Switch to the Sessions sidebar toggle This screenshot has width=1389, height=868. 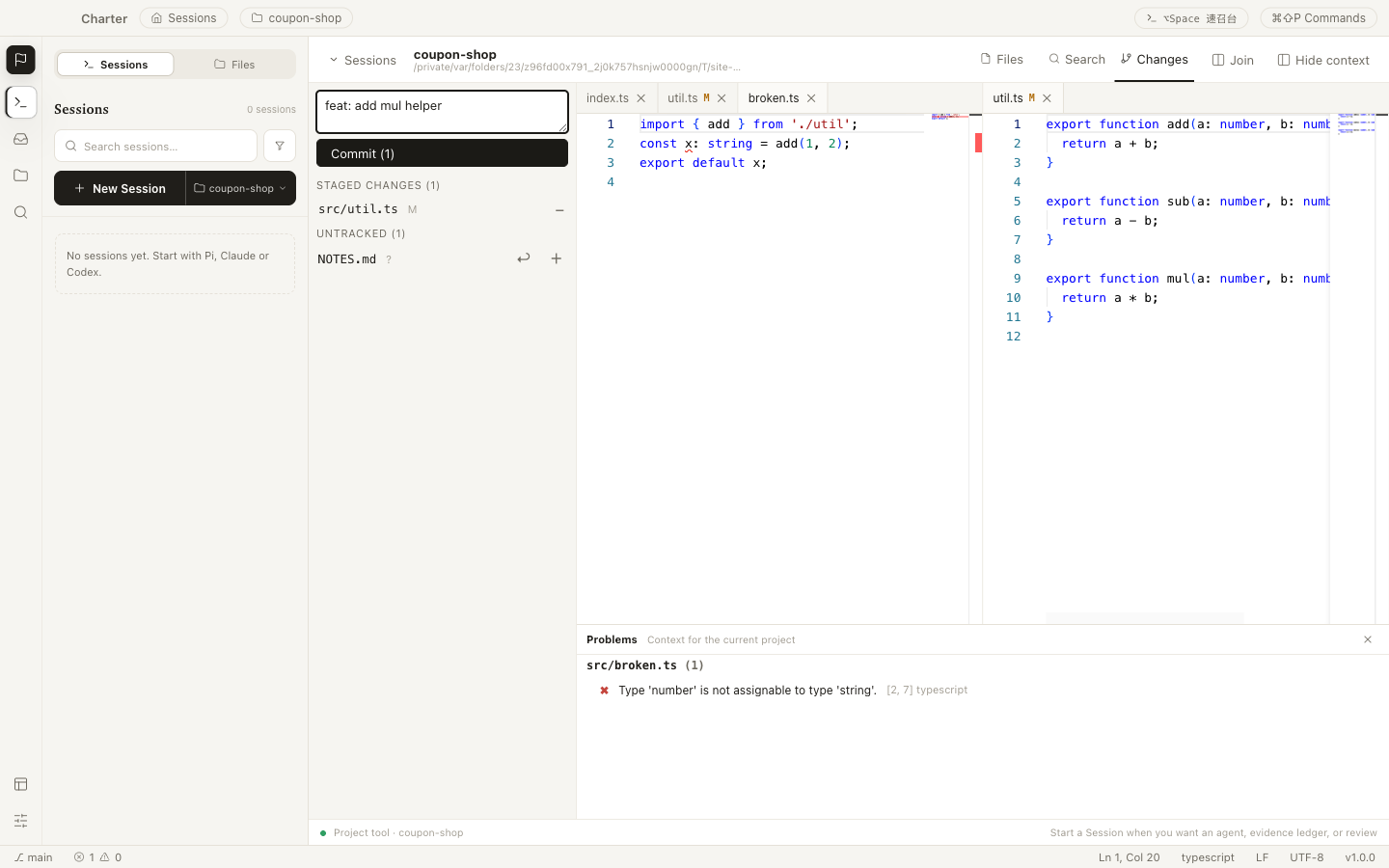point(116,65)
